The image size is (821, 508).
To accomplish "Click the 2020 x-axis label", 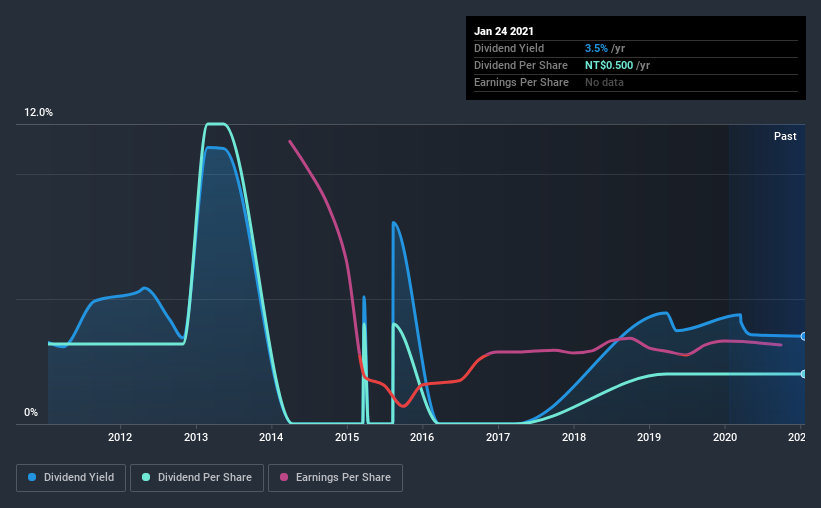I will tap(725, 437).
